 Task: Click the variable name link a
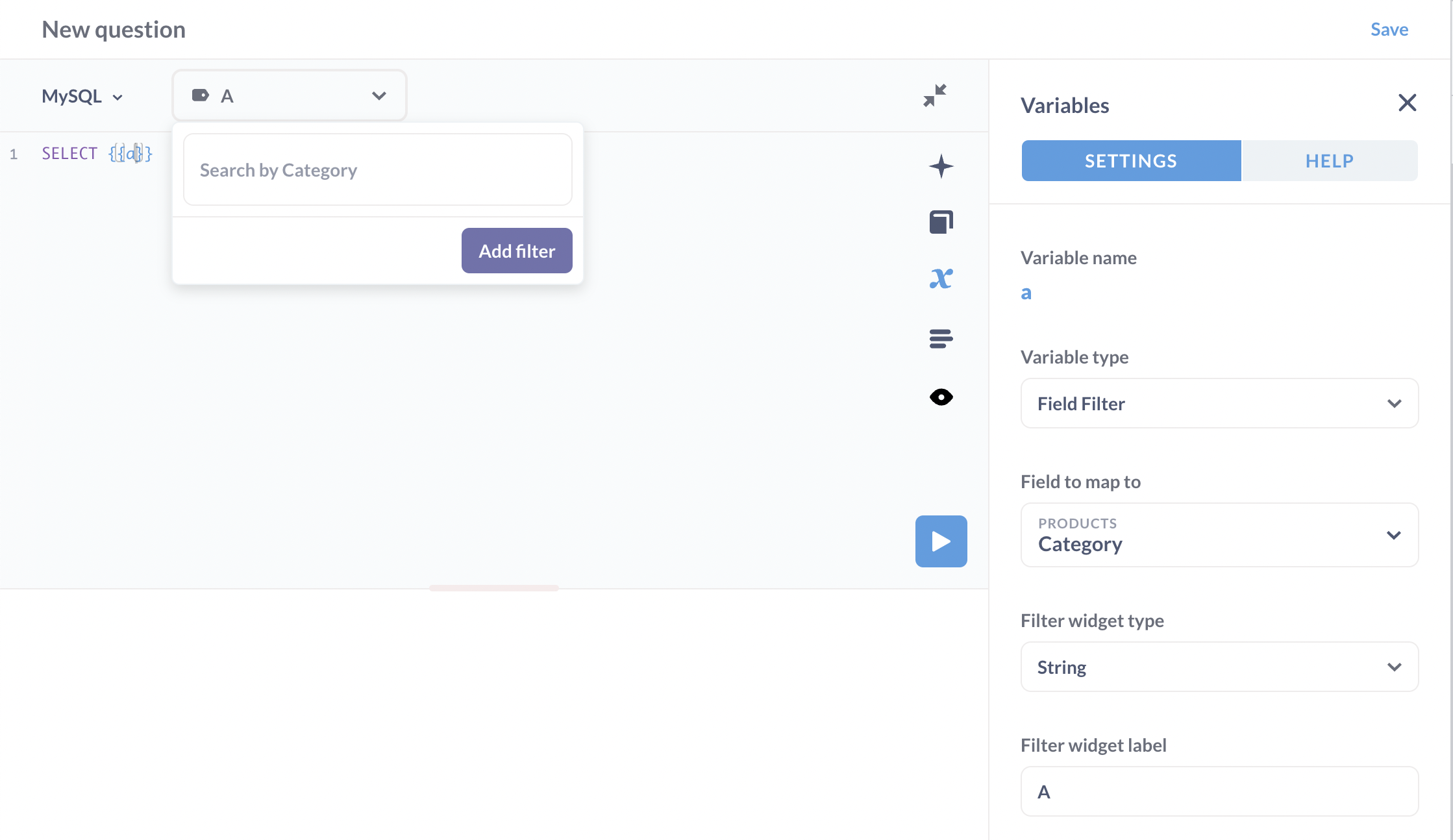coord(1026,292)
